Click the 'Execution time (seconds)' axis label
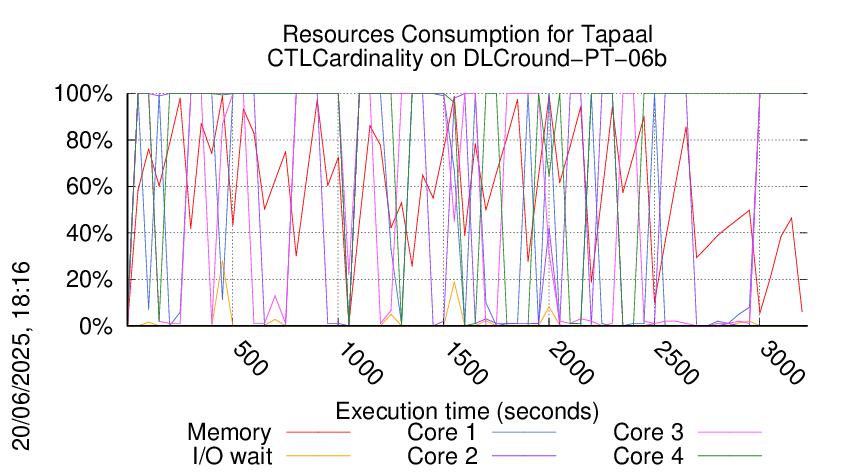 coord(467,412)
